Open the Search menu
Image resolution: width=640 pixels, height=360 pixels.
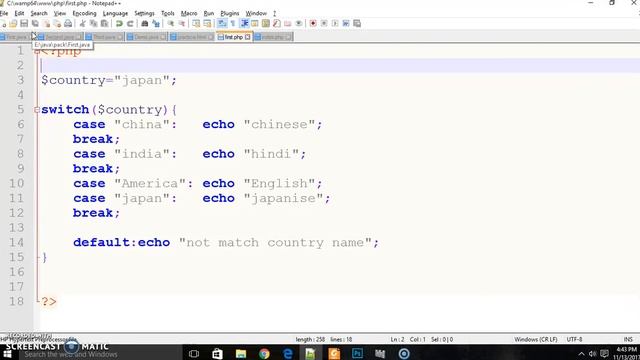39,13
